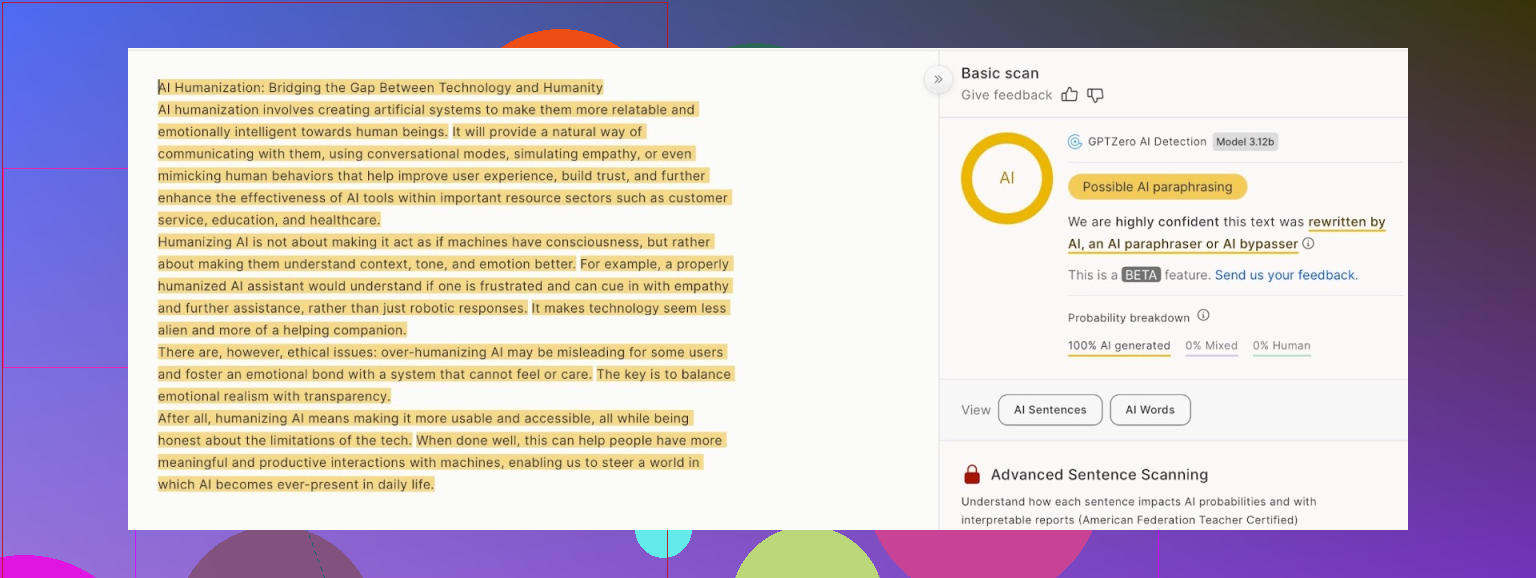Open the Probability breakdown info icon
Viewport: 1536px width, 578px height.
tap(1203, 316)
